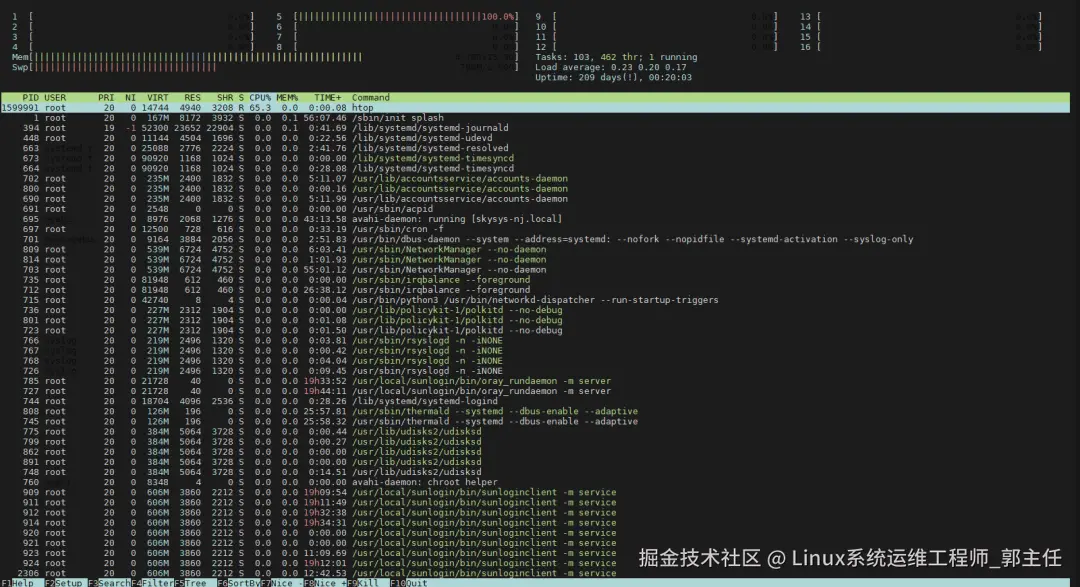Click F9 Kill in the function bar
1080x587 pixels.
click(x=363, y=583)
